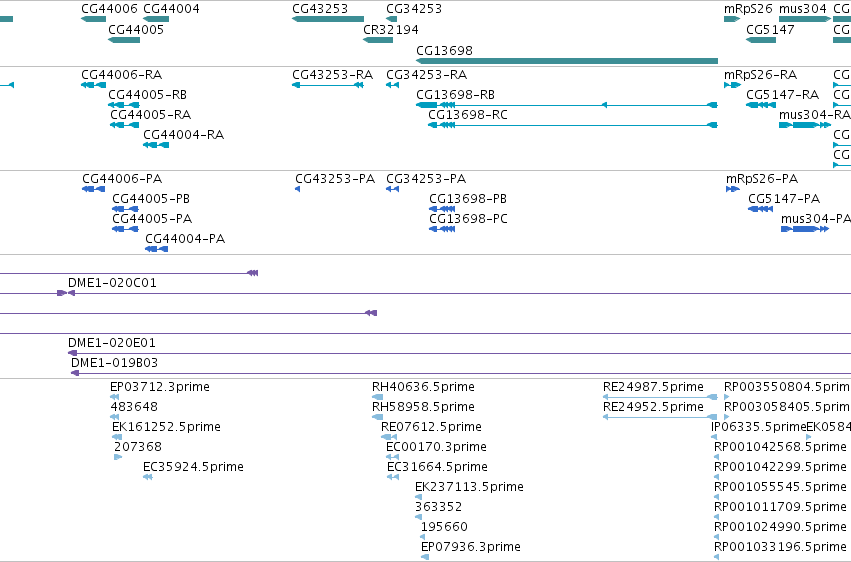The image size is (851, 562).
Task: Click the DME1-019B03 clone label
Action: pos(115,363)
